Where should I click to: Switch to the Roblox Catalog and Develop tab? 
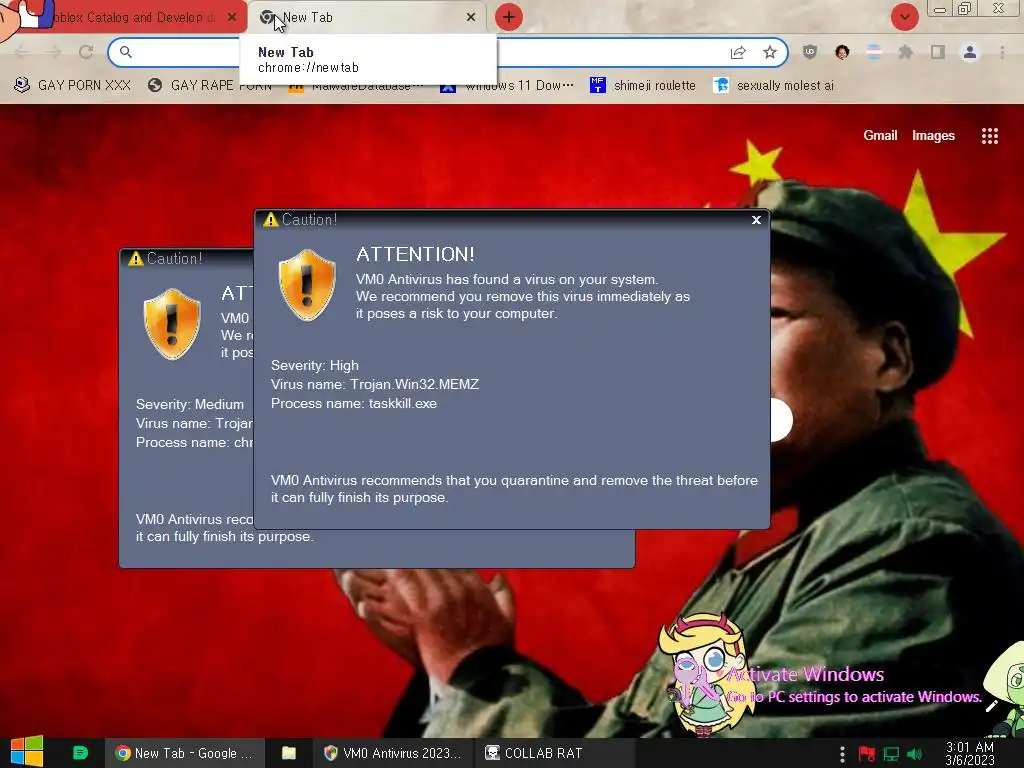click(x=134, y=17)
